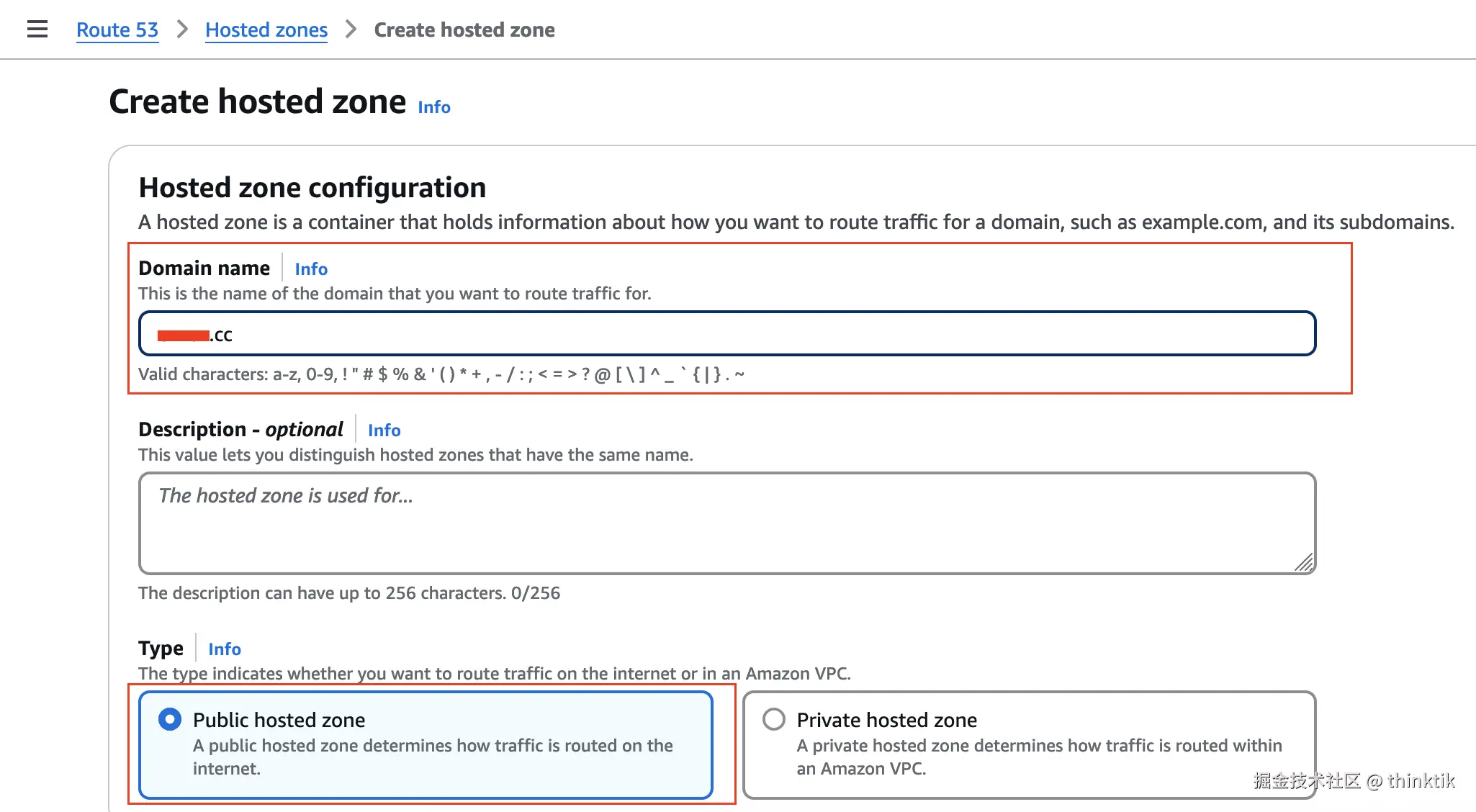Click Info link beside Create hosted zone title
The height and width of the screenshot is (812, 1476).
tap(434, 107)
